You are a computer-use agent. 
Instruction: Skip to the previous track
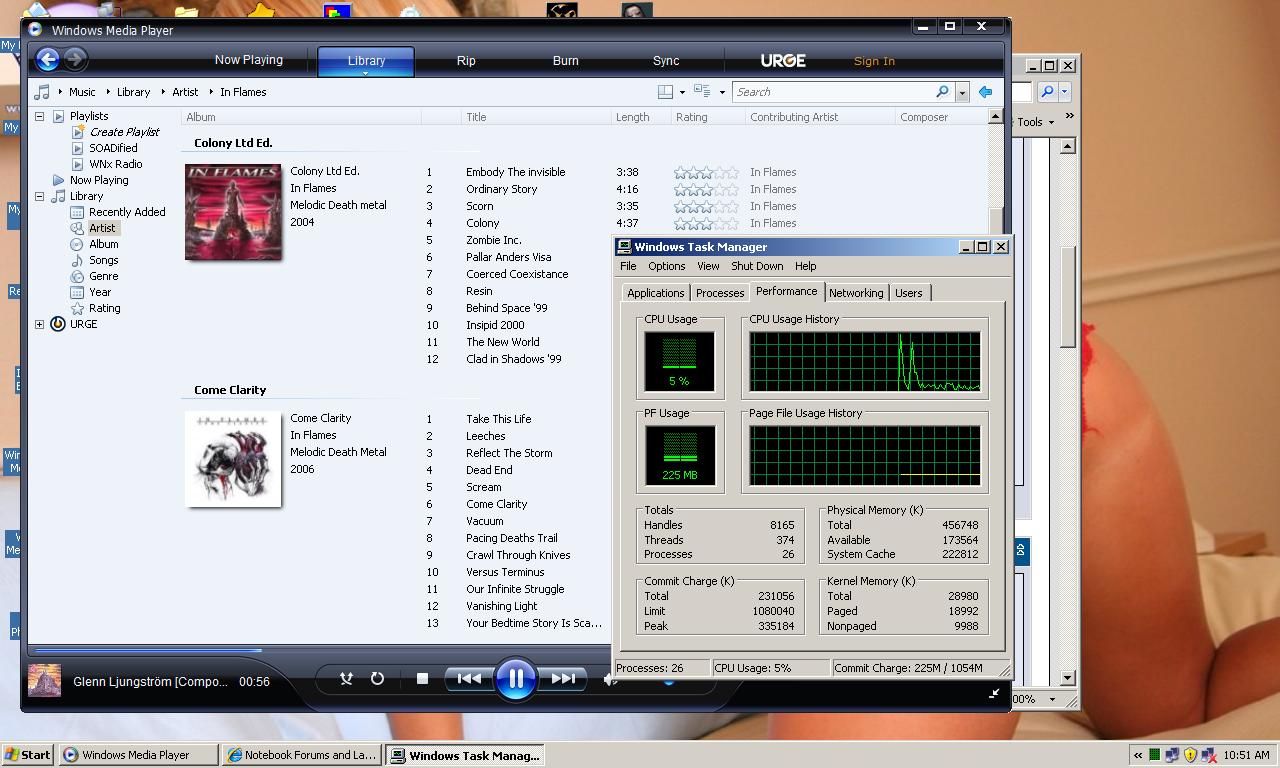468,678
